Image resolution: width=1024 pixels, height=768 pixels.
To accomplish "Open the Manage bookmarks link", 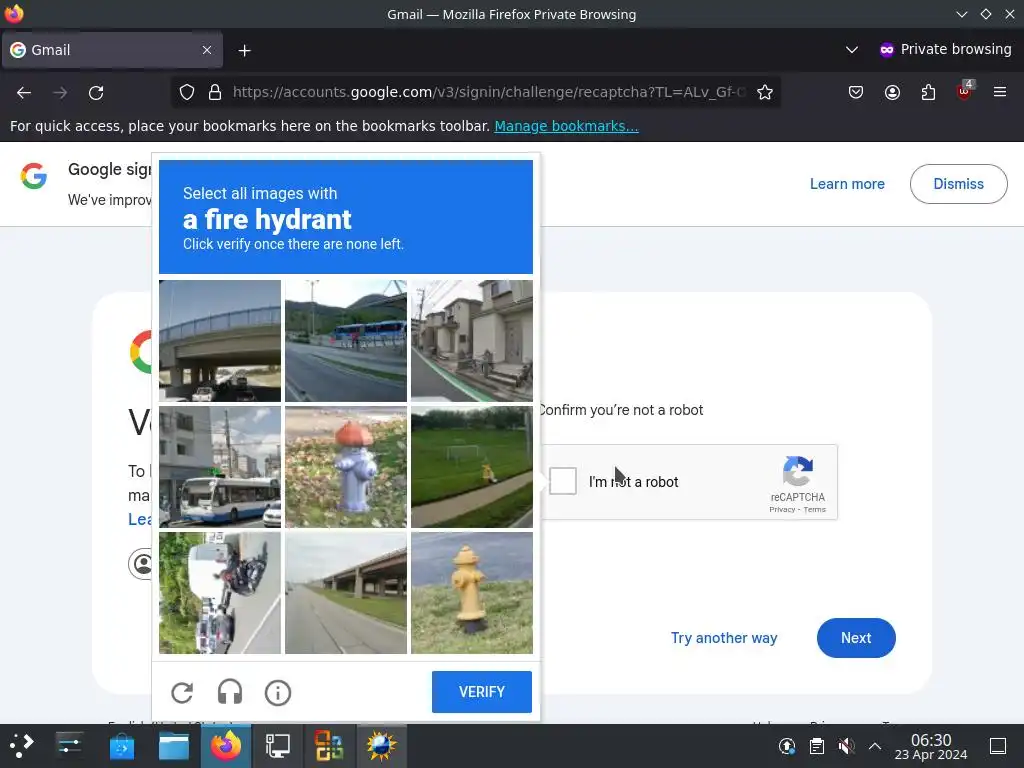I will [x=566, y=126].
